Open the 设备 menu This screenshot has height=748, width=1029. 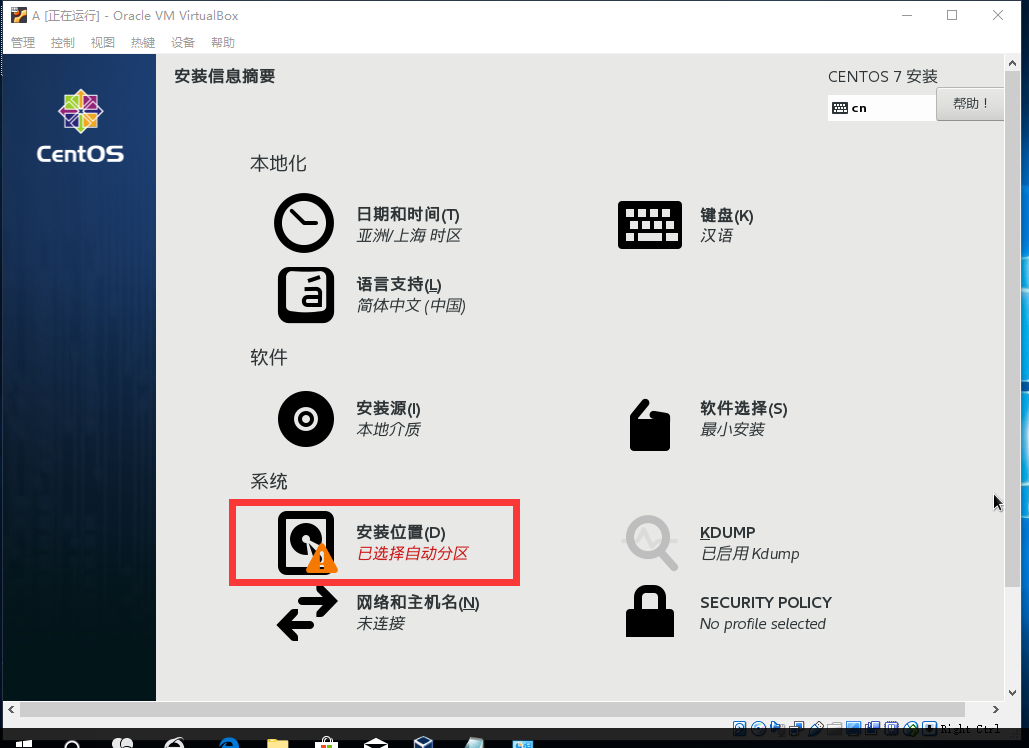point(183,43)
